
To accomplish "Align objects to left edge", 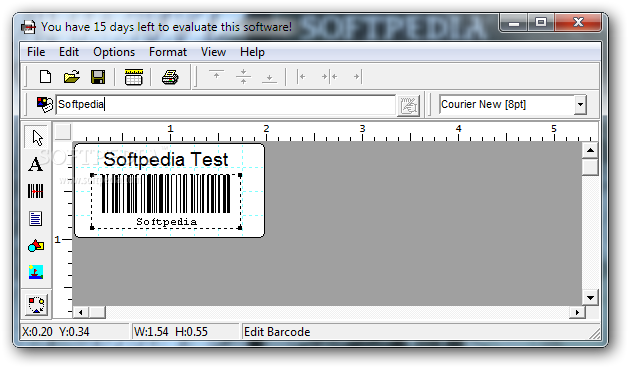I will tap(302, 76).
